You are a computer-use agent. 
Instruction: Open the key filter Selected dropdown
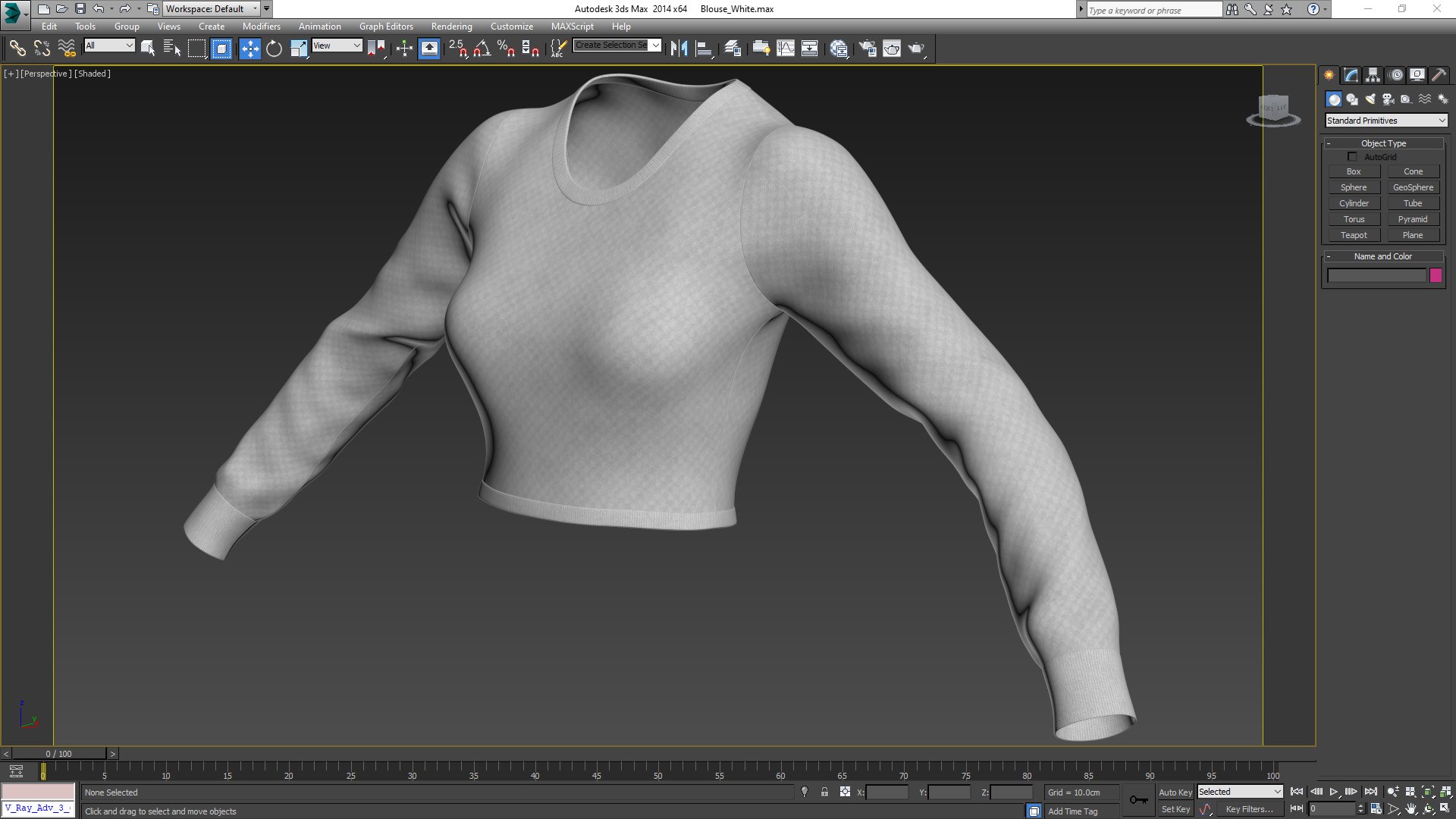click(1240, 792)
